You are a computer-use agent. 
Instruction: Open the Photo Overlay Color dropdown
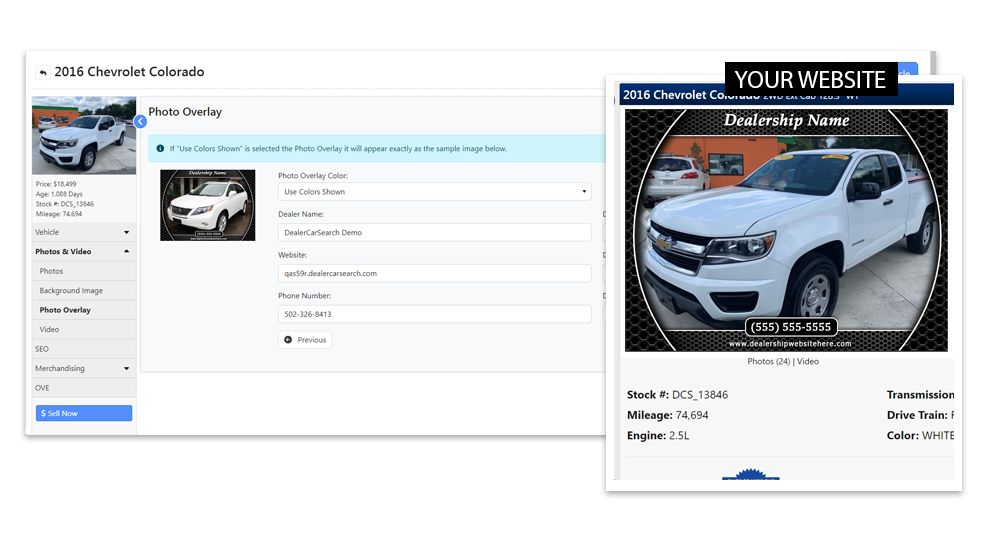[x=434, y=192]
